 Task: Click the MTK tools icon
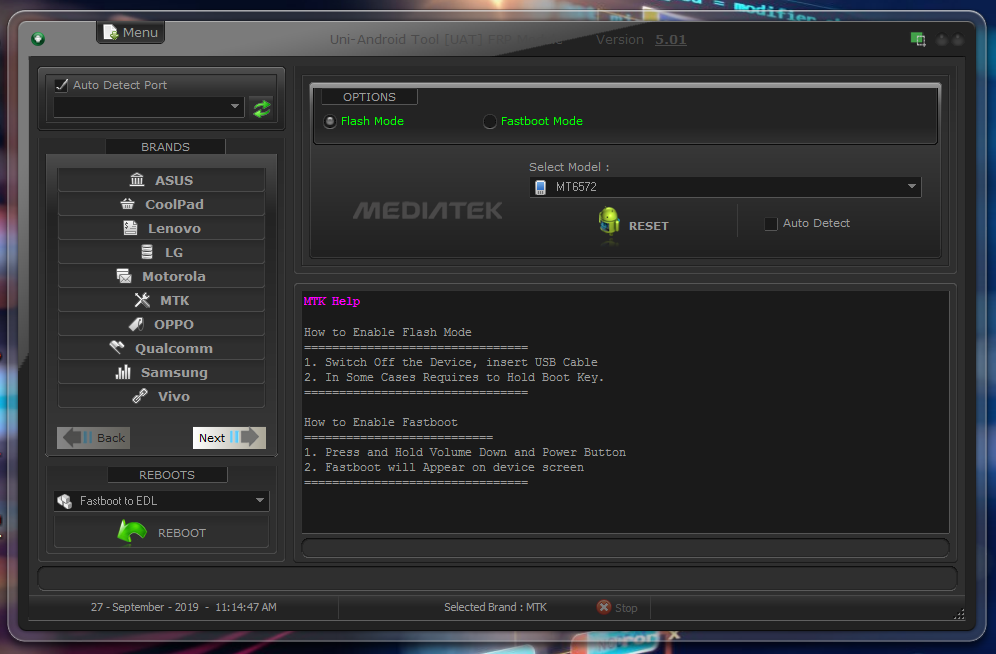click(142, 300)
